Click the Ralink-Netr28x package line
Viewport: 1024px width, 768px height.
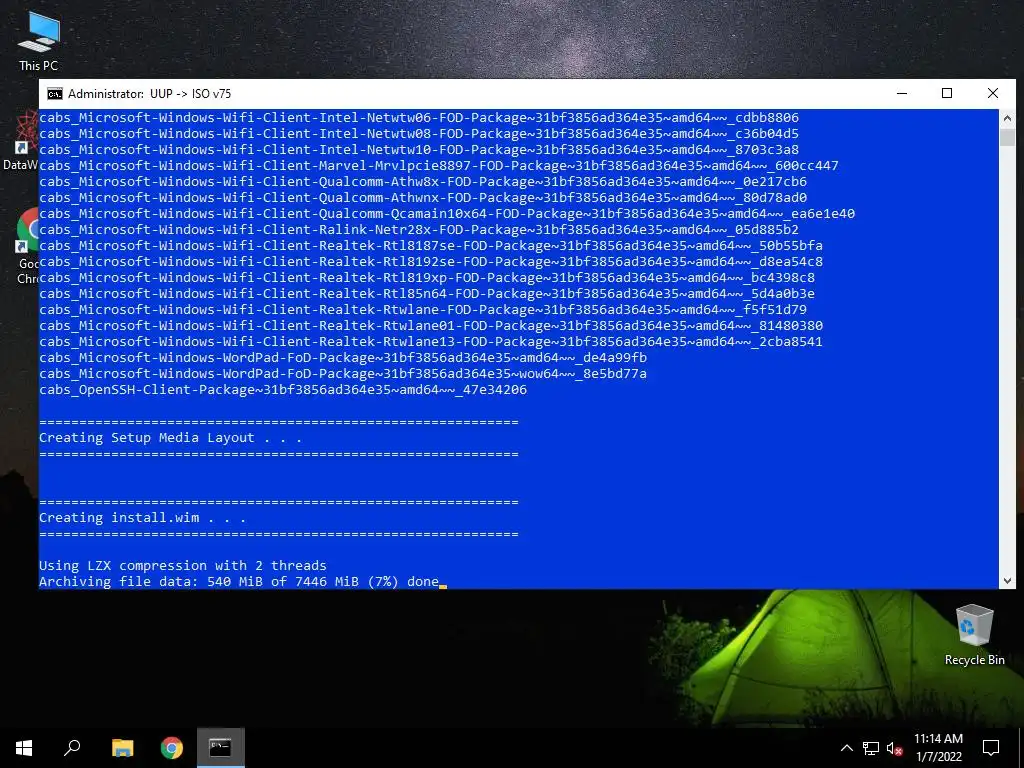[419, 230]
